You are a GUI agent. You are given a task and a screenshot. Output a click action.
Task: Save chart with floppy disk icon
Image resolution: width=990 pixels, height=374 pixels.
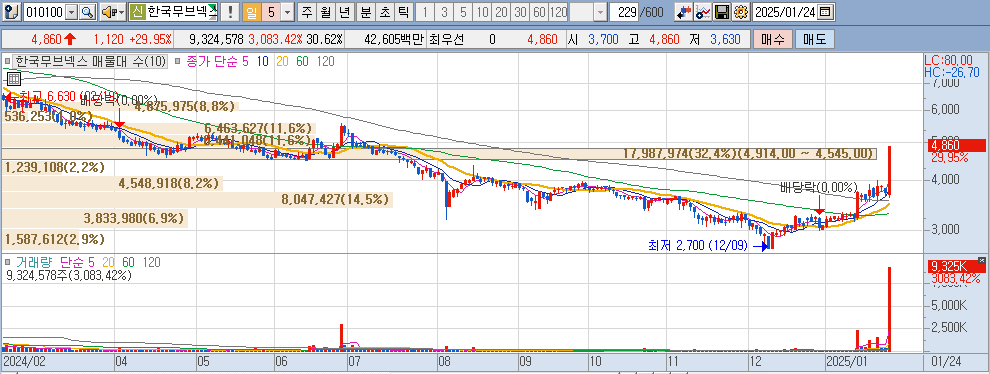click(722, 11)
